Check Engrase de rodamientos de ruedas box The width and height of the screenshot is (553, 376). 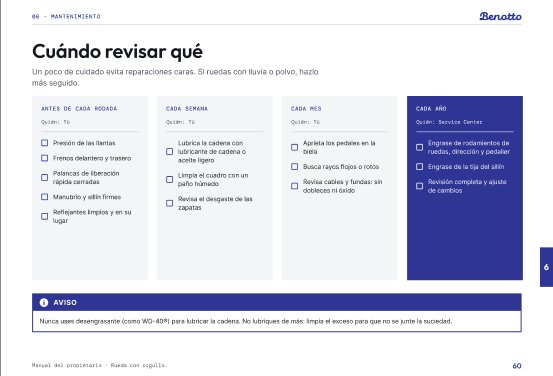(419, 147)
